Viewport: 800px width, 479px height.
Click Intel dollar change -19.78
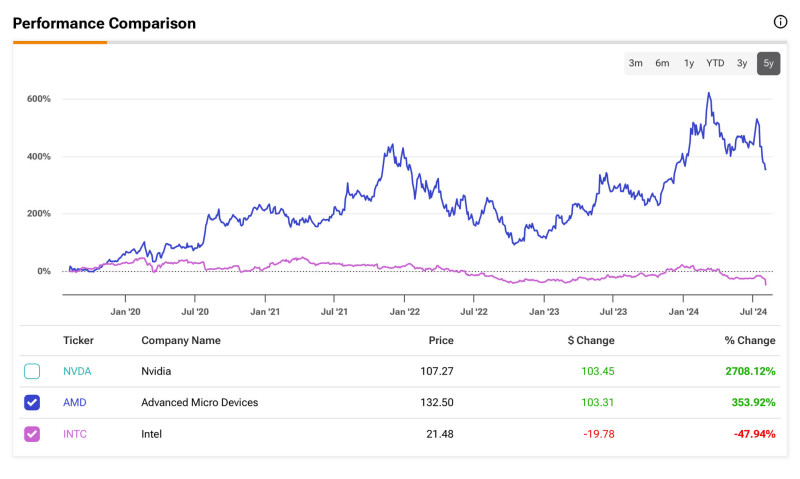pos(599,434)
